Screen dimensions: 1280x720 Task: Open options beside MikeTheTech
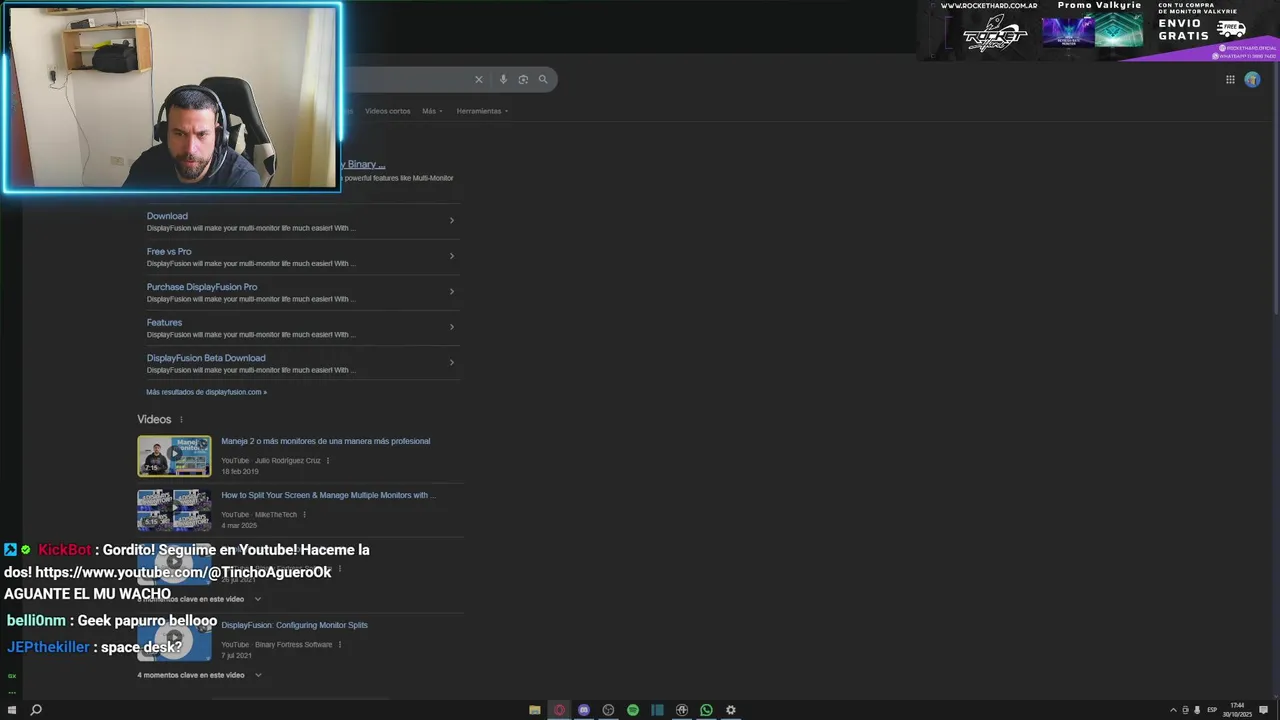(x=304, y=515)
